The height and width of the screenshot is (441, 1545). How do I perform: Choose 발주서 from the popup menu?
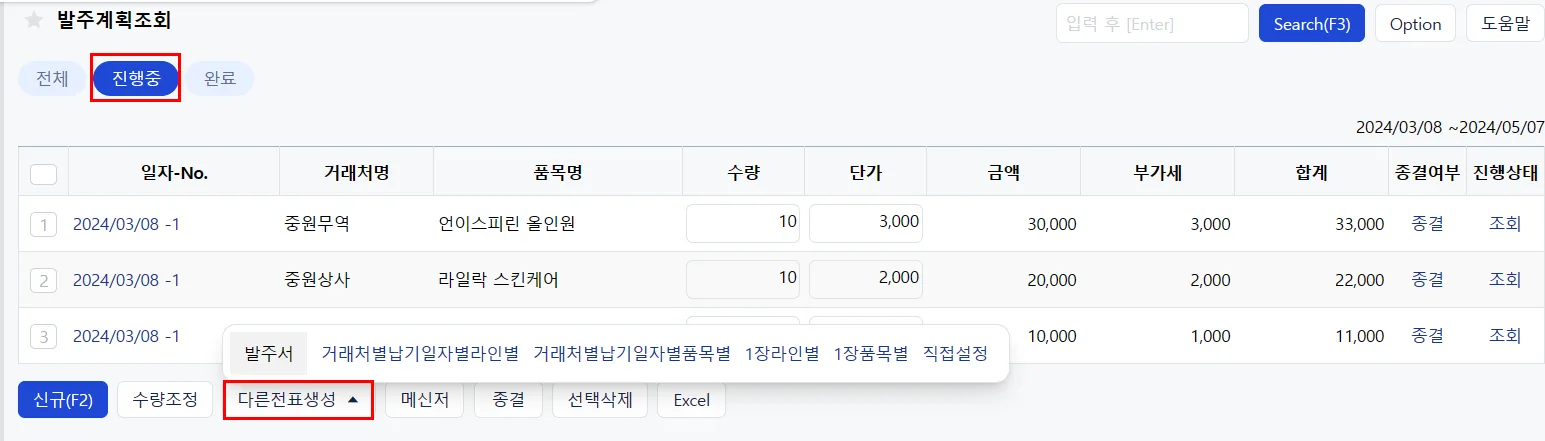(269, 354)
